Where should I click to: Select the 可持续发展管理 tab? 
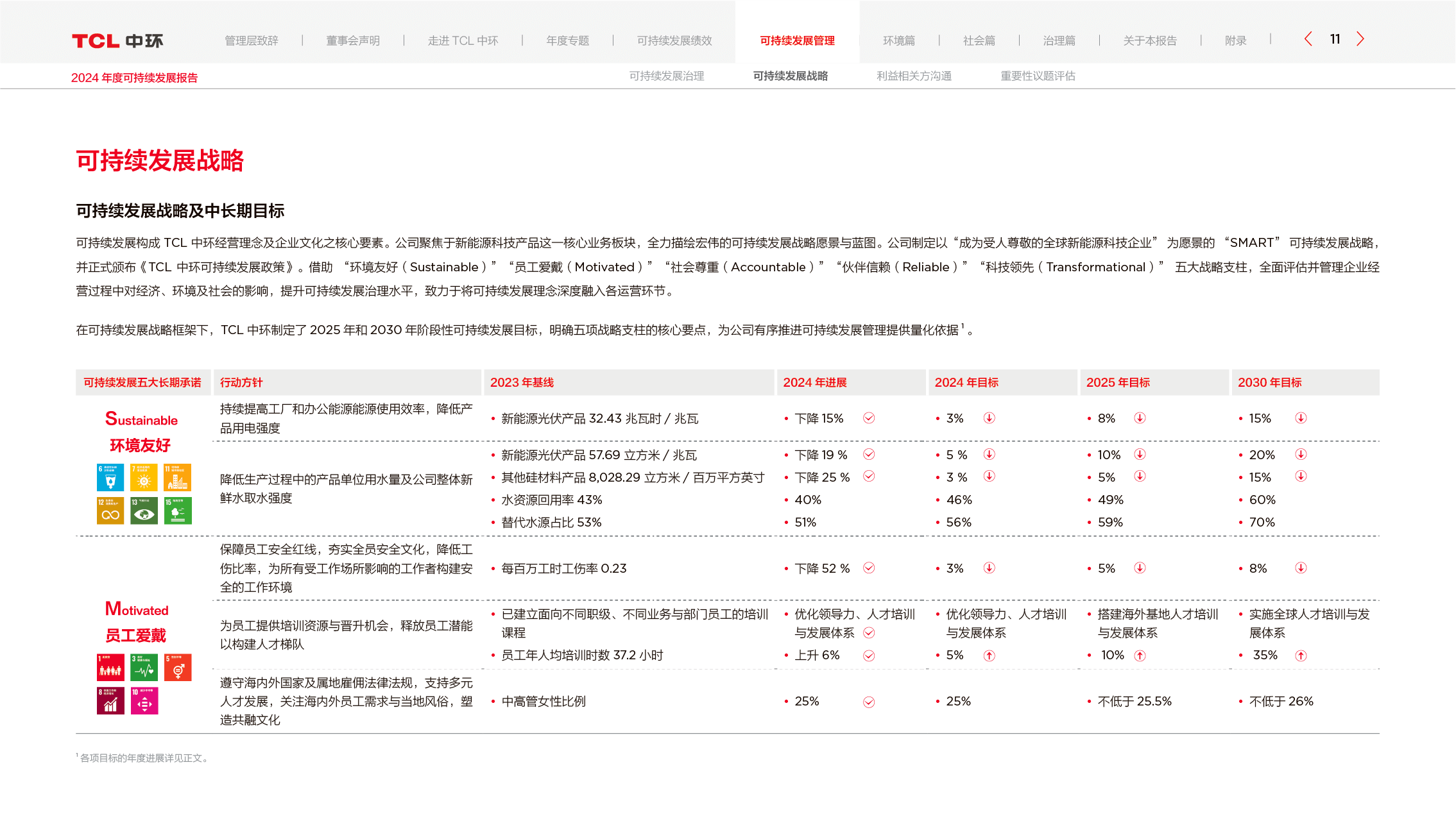(797, 40)
